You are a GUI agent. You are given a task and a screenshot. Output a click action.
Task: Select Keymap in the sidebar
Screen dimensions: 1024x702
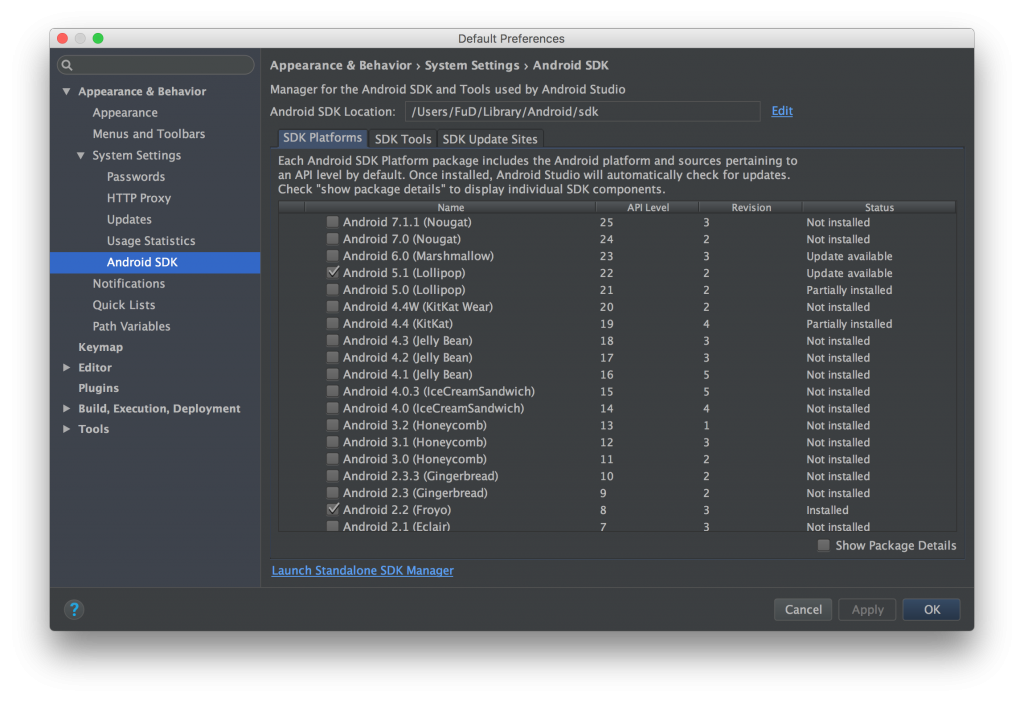(x=101, y=347)
